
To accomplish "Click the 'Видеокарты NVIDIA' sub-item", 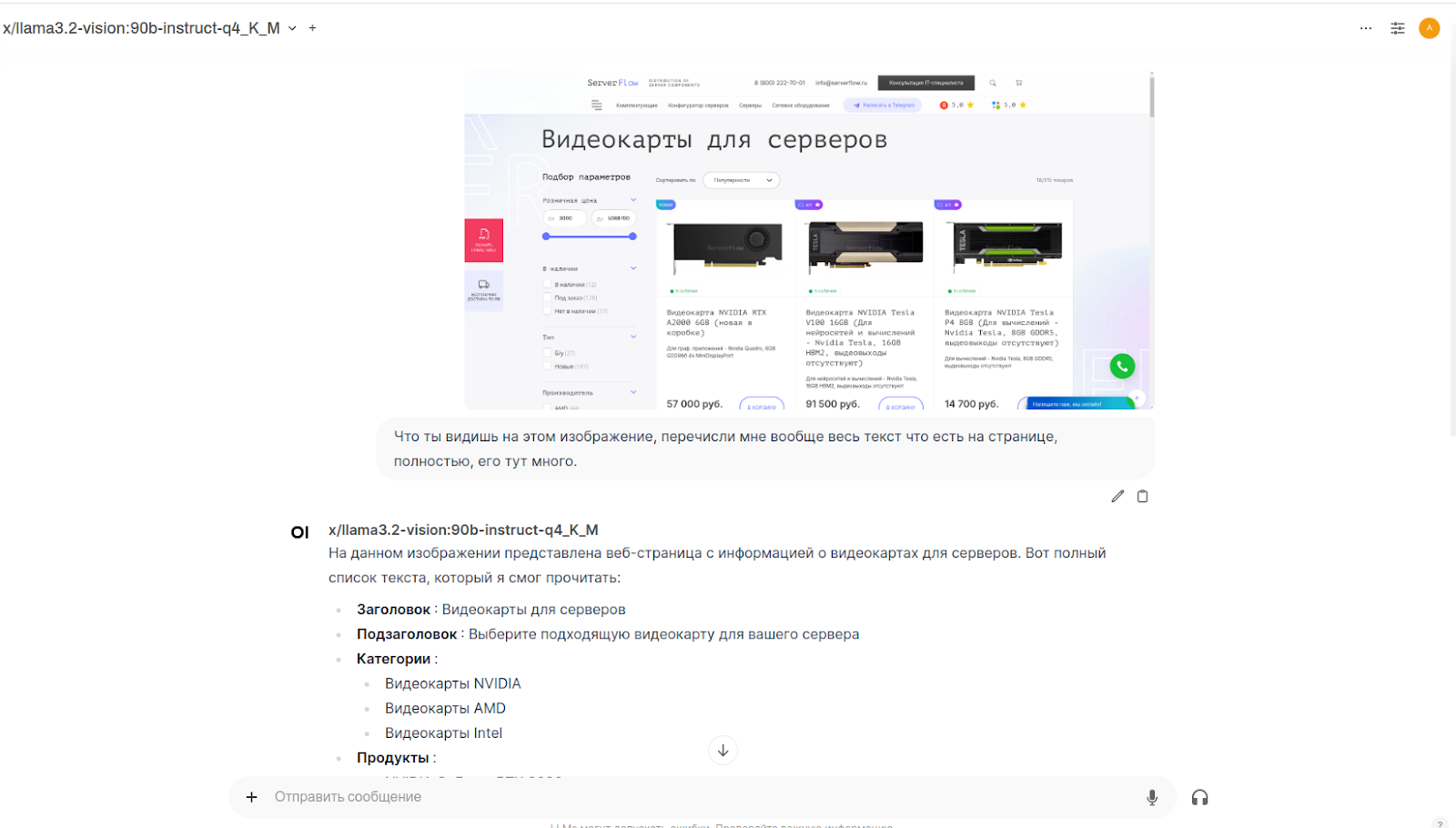I will tap(453, 683).
